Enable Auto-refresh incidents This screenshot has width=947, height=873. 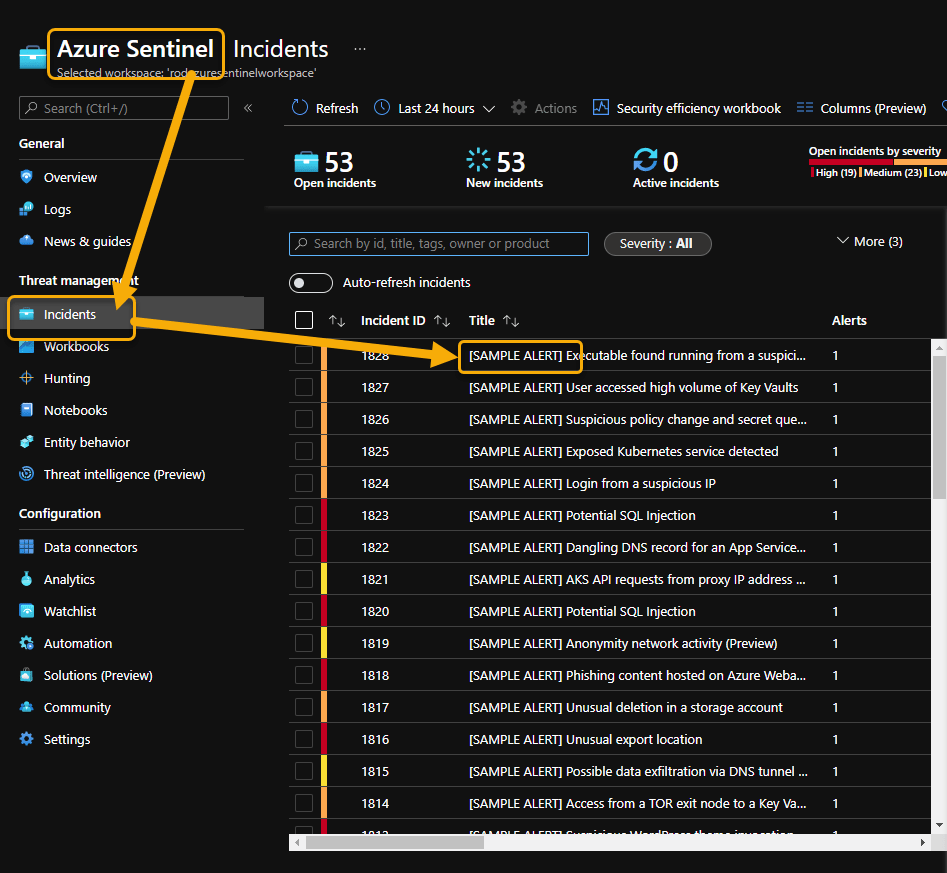(310, 283)
